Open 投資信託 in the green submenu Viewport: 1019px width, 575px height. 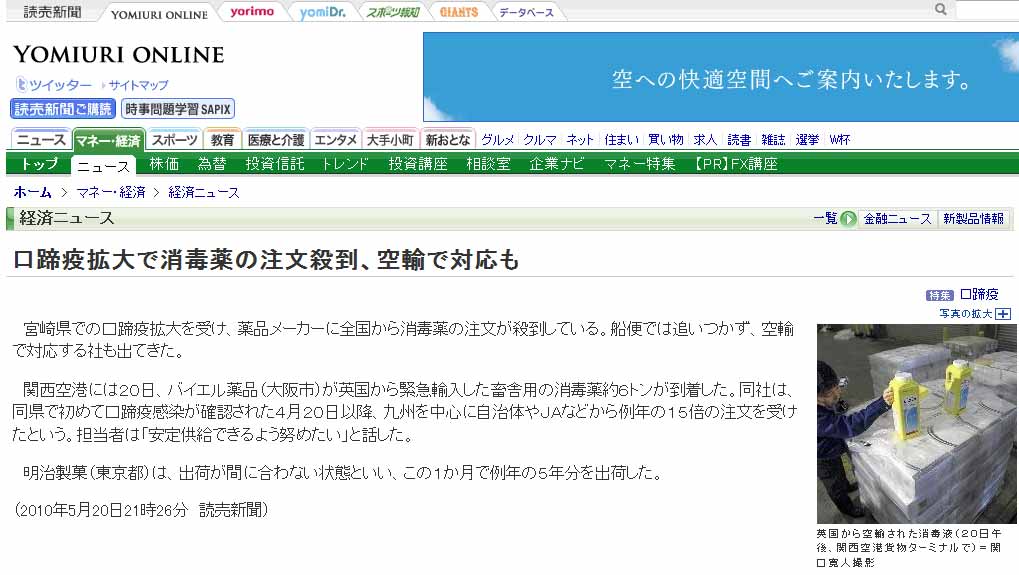point(275,164)
